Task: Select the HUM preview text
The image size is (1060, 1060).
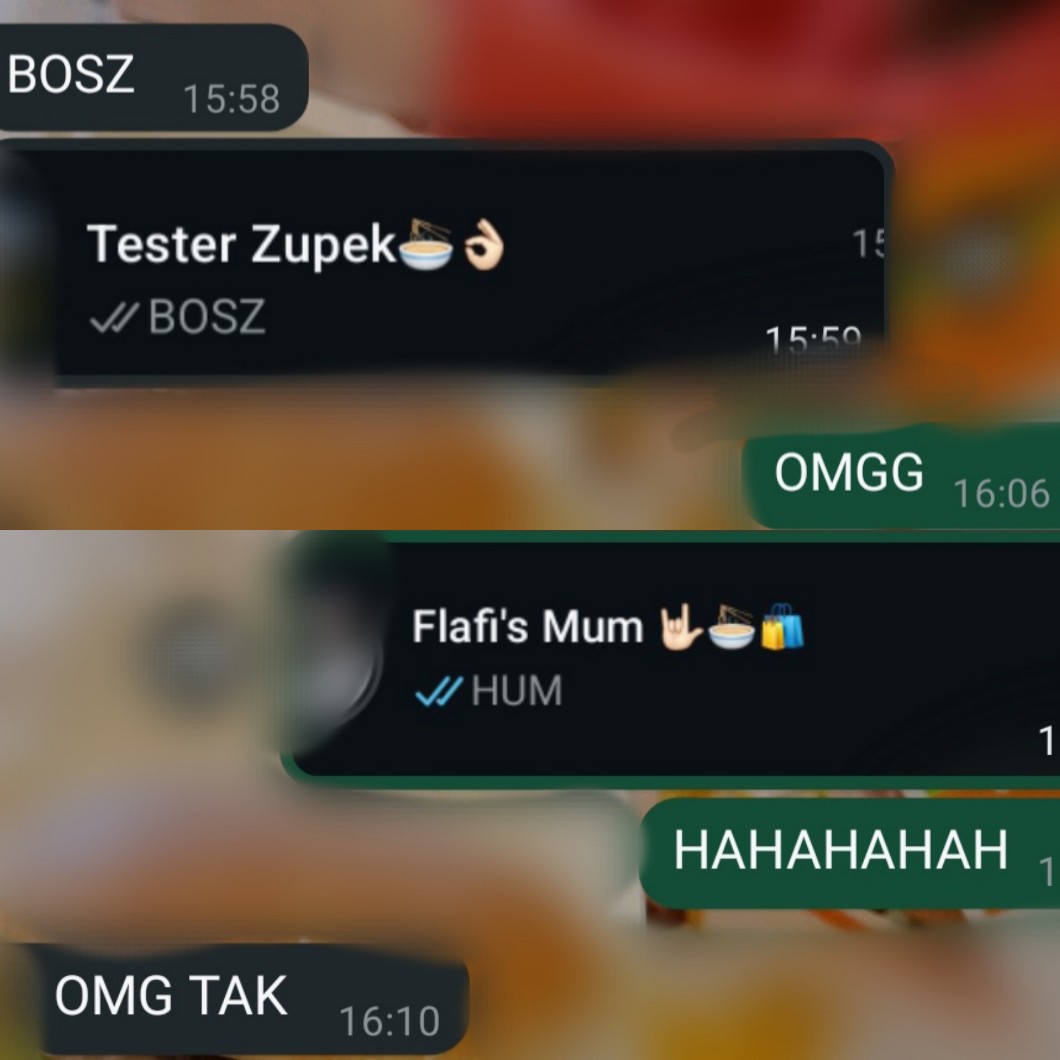Action: pos(516,691)
